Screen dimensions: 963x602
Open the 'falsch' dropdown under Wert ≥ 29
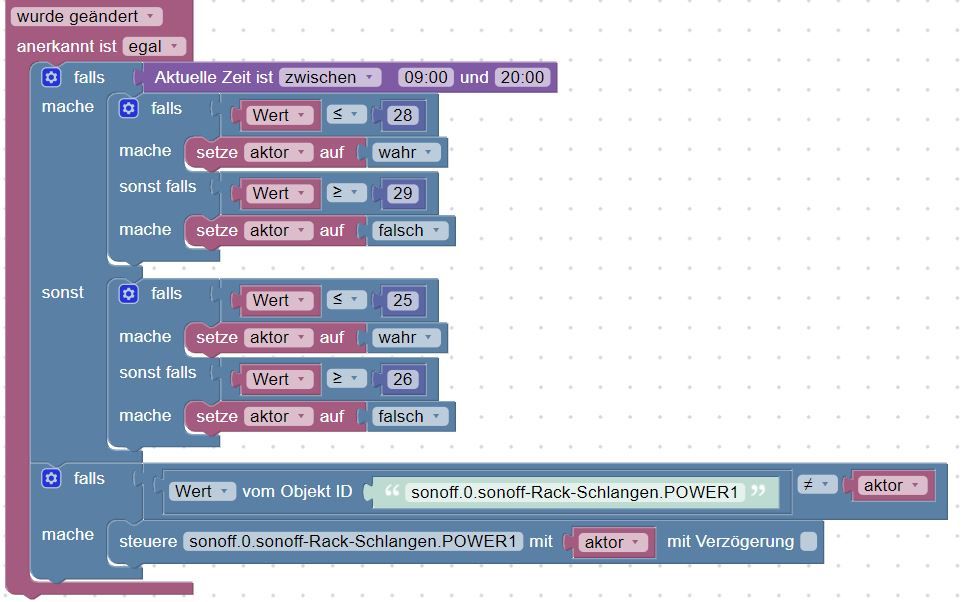(x=410, y=231)
